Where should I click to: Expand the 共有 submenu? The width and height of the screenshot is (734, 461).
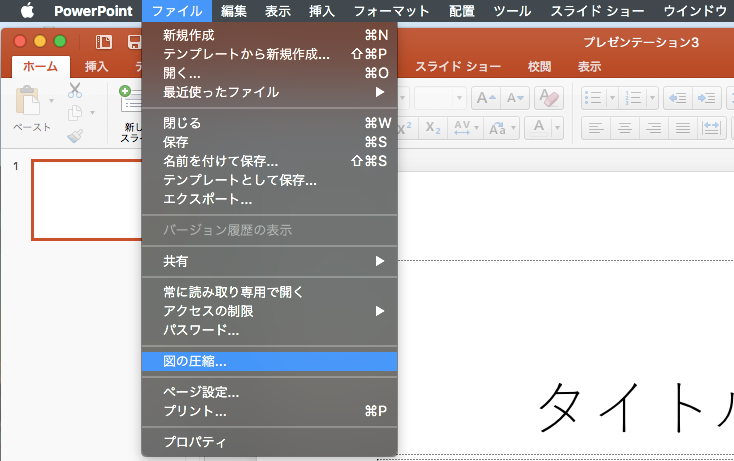269,261
